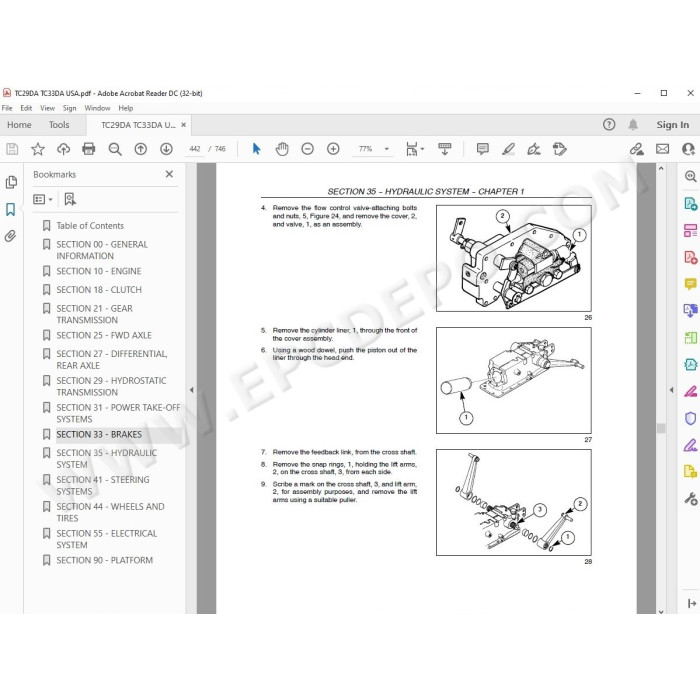
Task: Jump to SECTION 00 - GENERAL INFORMATION bookmark
Action: (102, 250)
